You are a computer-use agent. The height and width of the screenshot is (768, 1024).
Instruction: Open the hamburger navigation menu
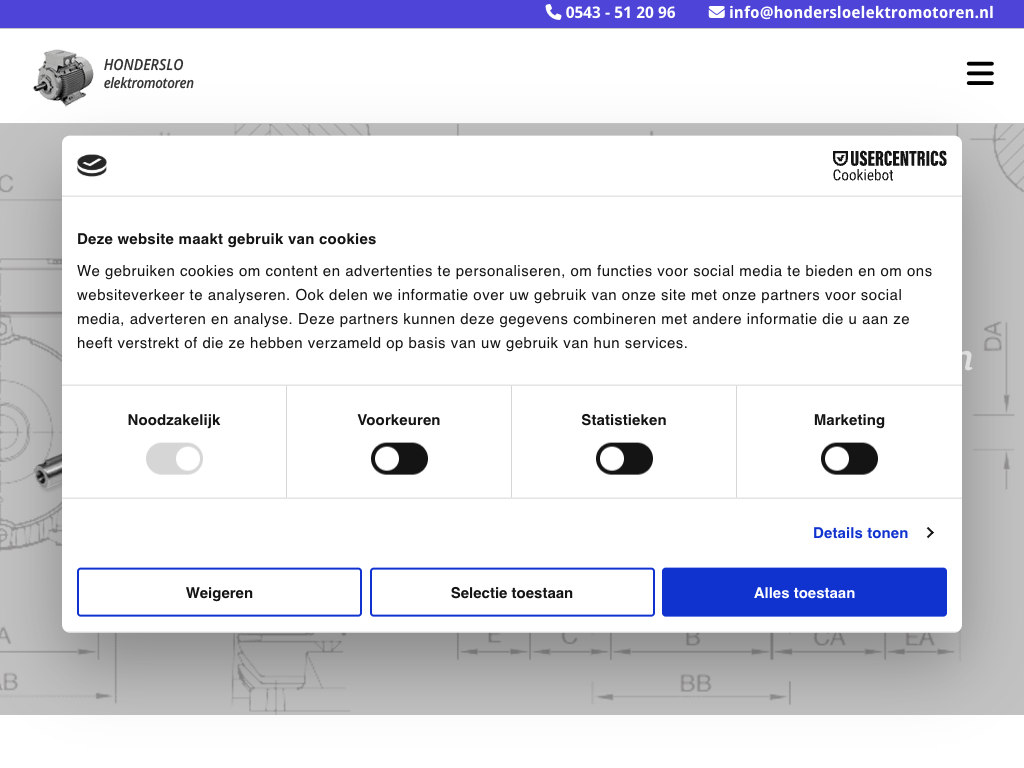pos(980,73)
